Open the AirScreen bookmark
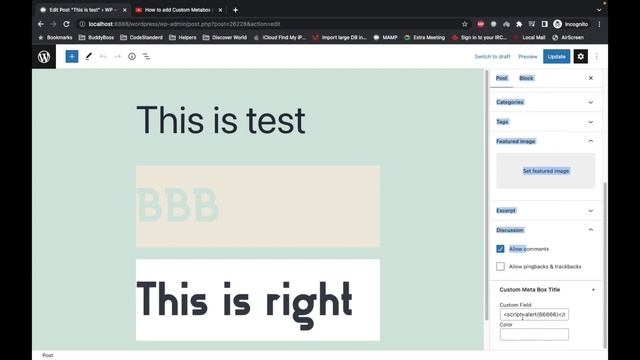The height and width of the screenshot is (360, 640). point(568,37)
